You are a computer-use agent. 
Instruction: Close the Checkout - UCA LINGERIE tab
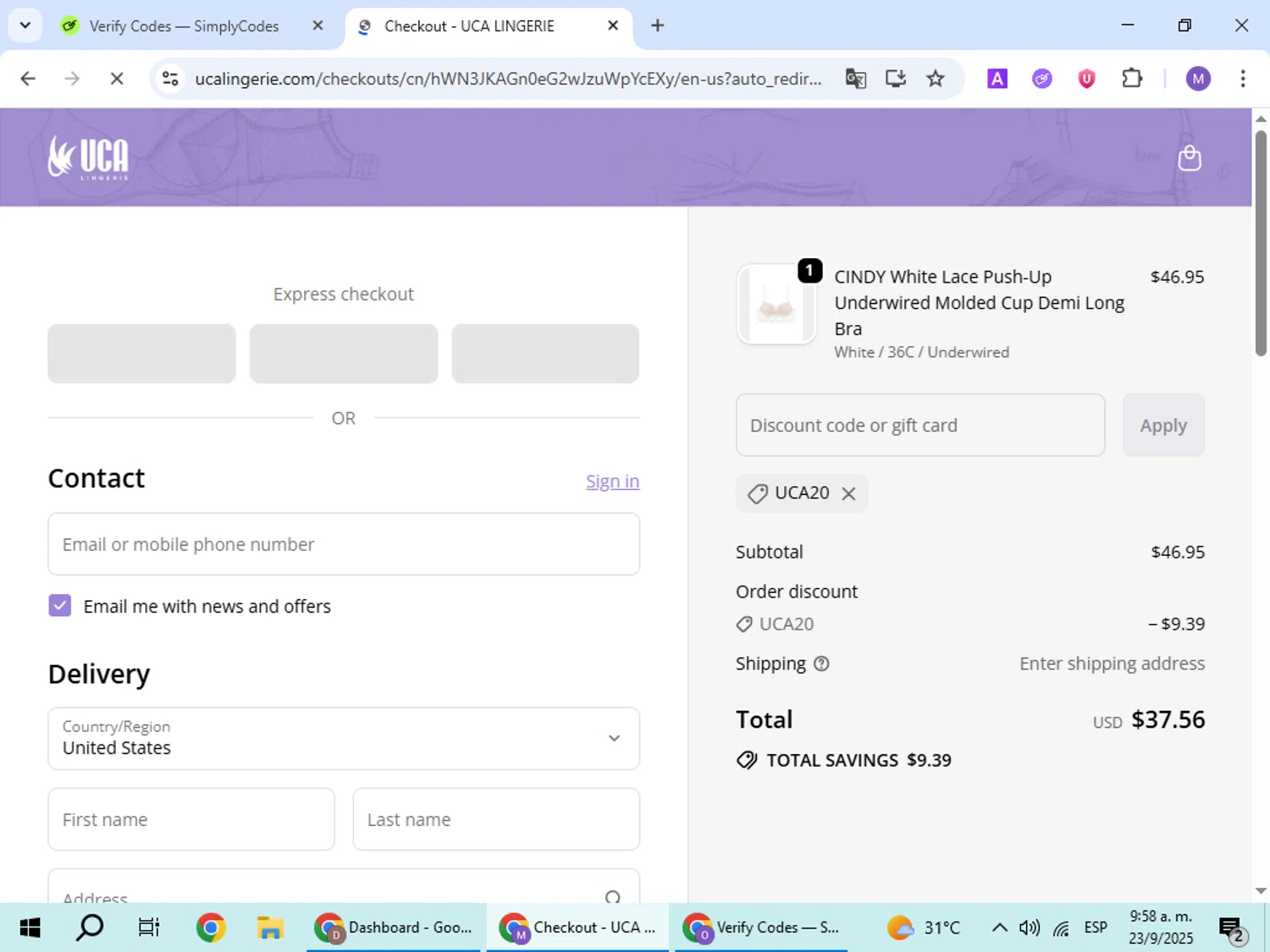point(613,25)
